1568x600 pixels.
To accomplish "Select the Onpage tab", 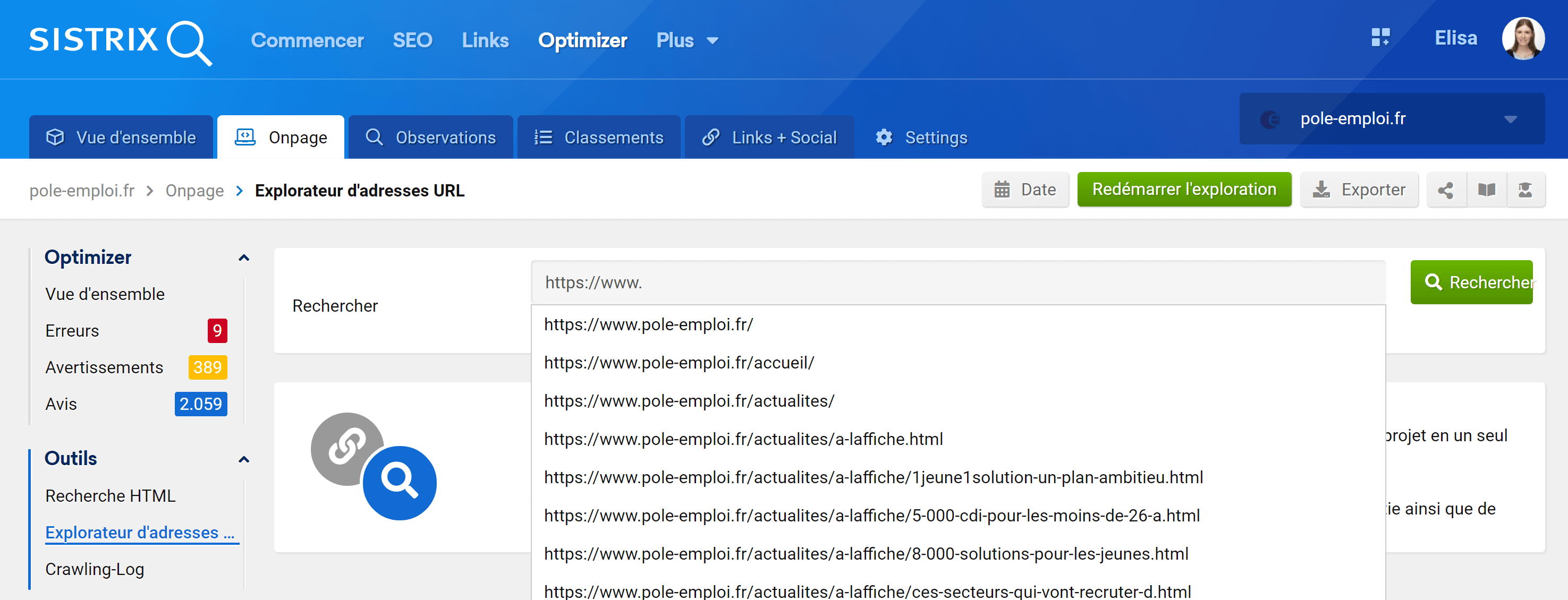I will (281, 138).
